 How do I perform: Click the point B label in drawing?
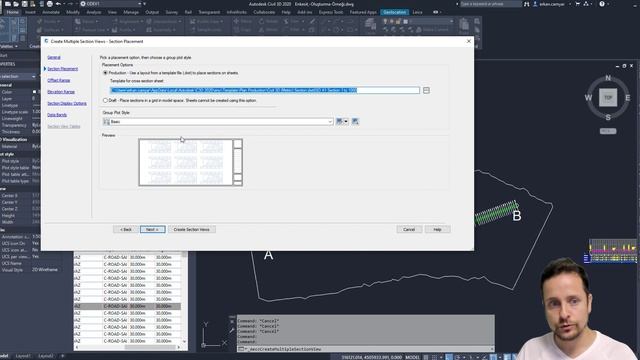click(517, 216)
